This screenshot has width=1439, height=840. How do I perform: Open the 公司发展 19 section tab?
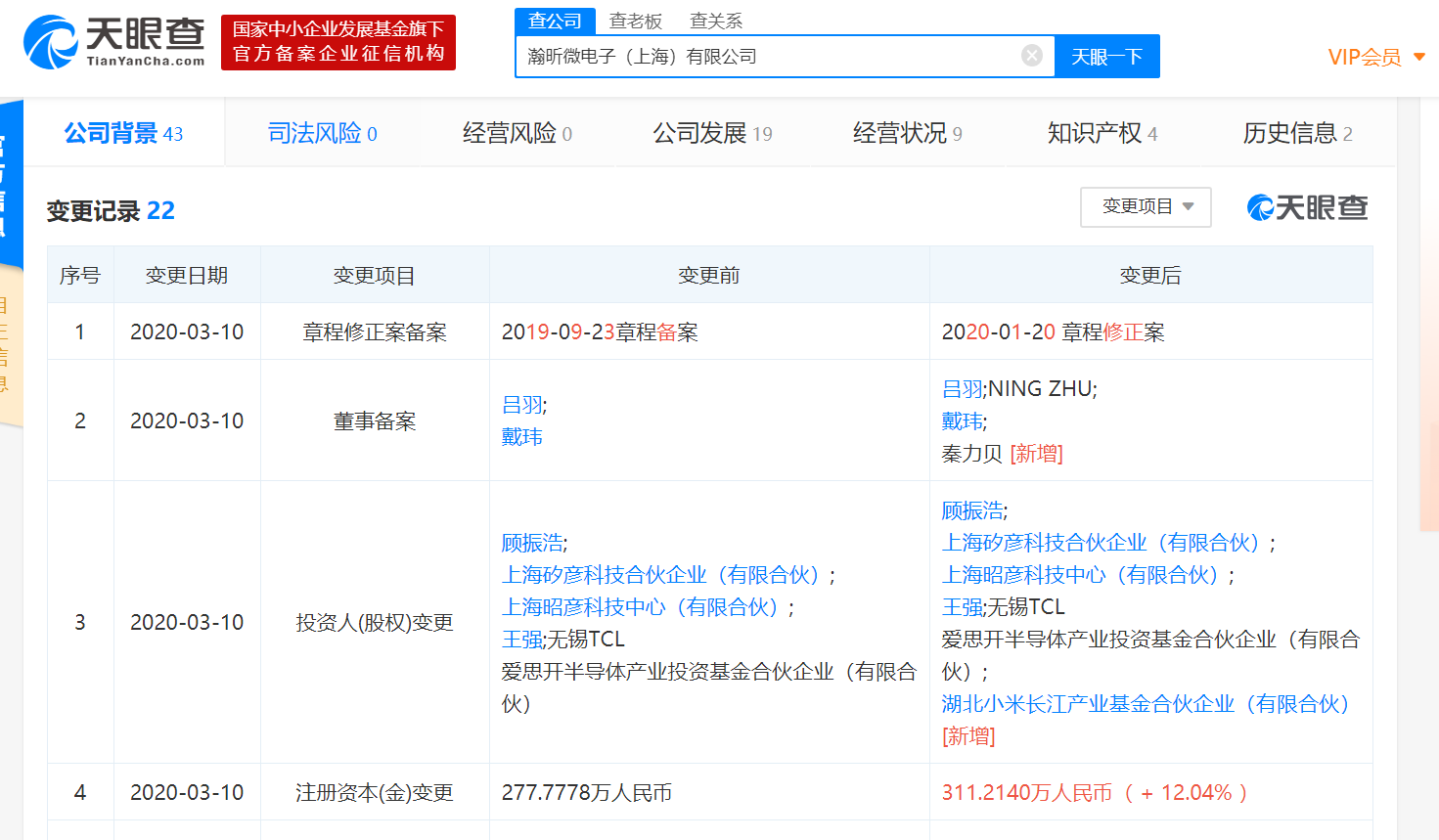coord(713,133)
